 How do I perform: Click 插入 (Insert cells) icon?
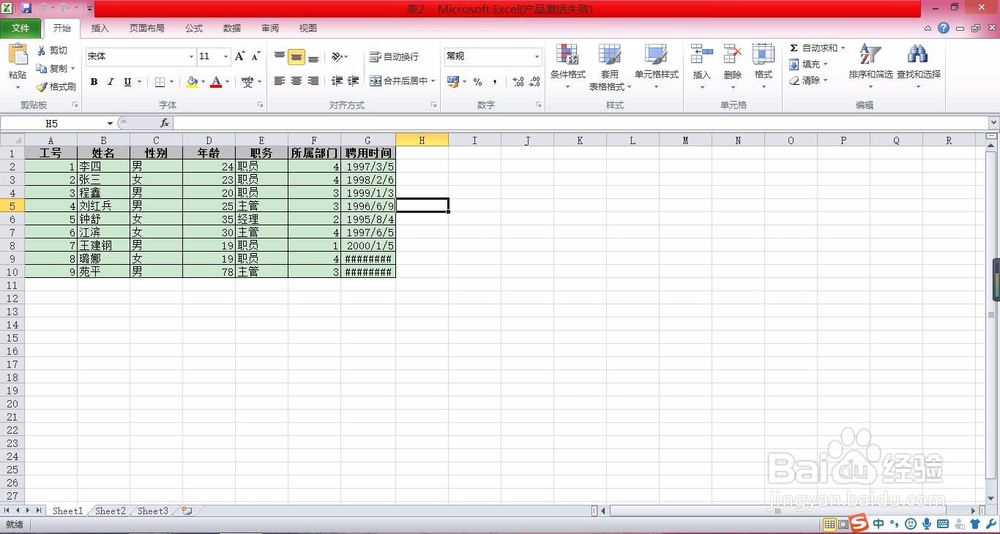(702, 54)
